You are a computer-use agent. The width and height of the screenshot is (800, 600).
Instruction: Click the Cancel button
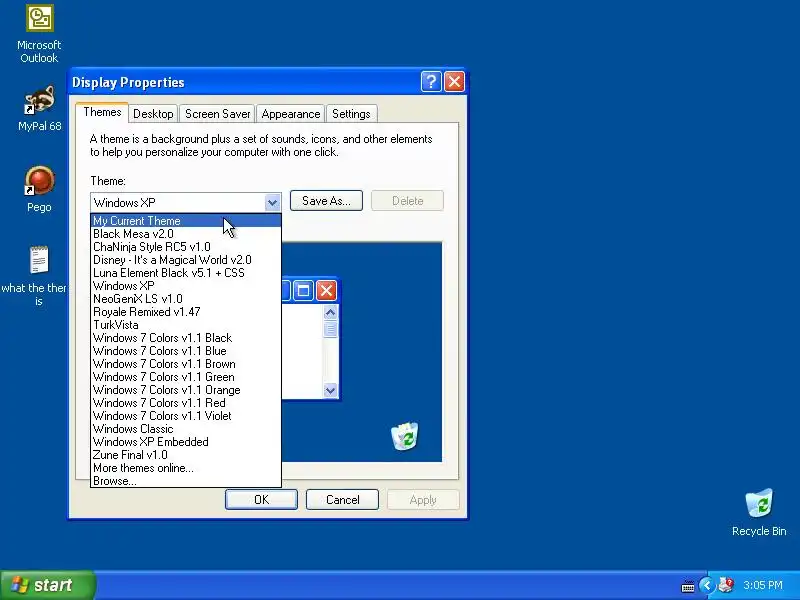[342, 499]
